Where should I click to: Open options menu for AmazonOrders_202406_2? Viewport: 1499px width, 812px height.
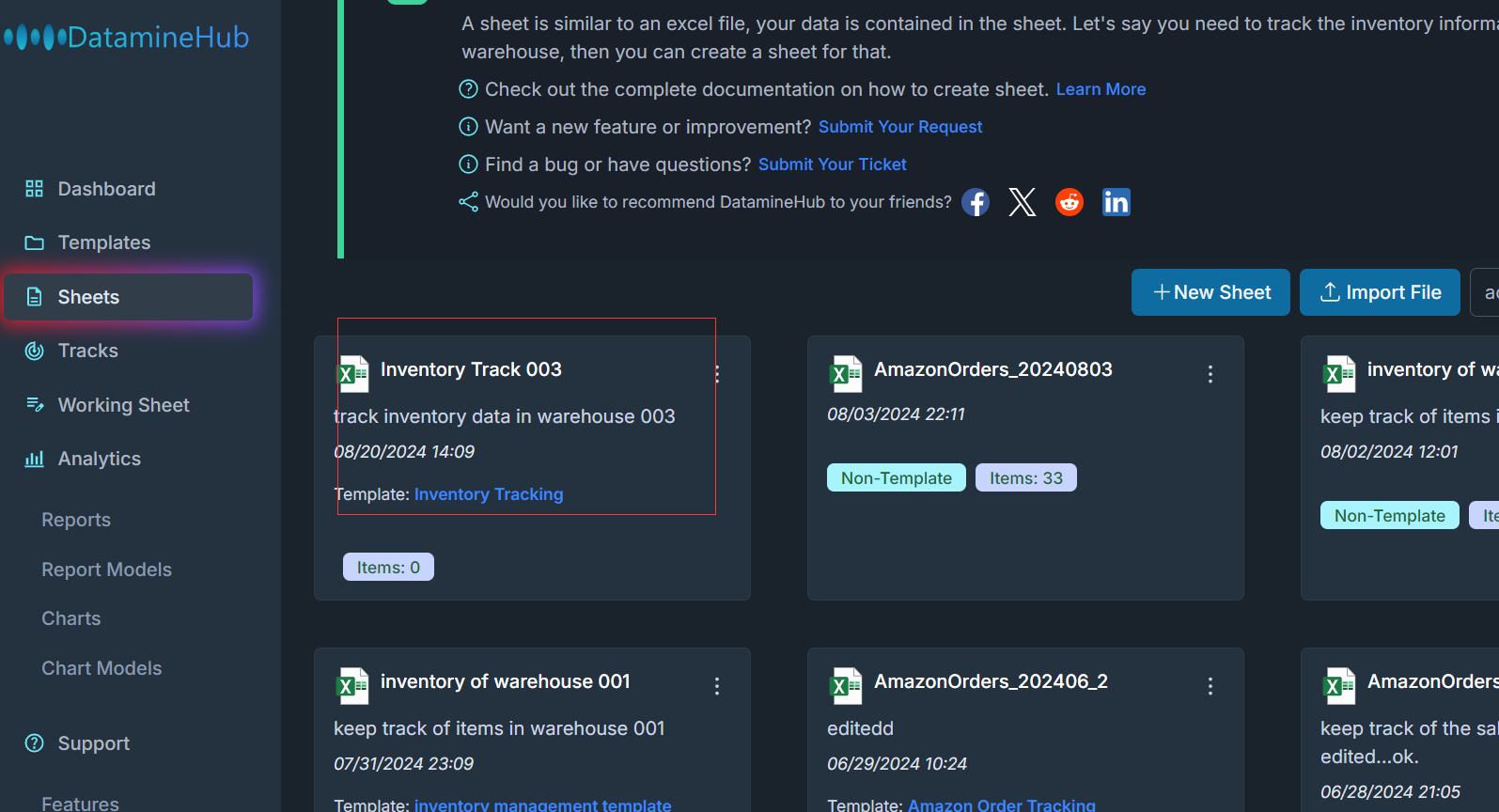pos(1210,686)
